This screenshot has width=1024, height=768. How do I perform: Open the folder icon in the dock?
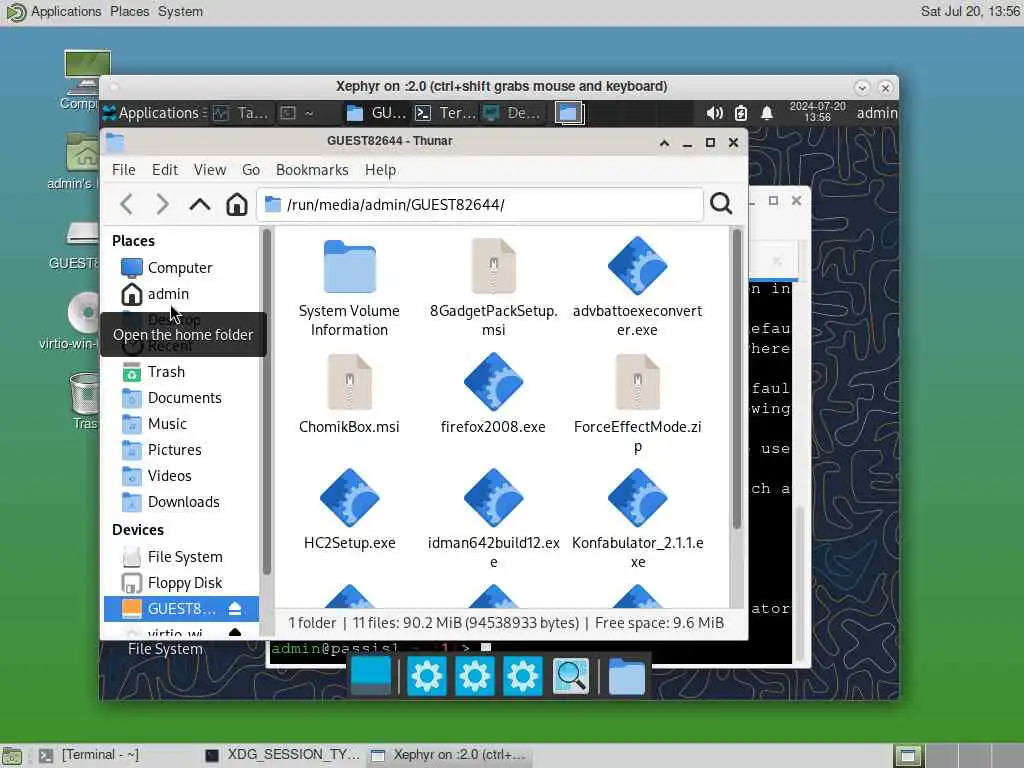click(626, 676)
